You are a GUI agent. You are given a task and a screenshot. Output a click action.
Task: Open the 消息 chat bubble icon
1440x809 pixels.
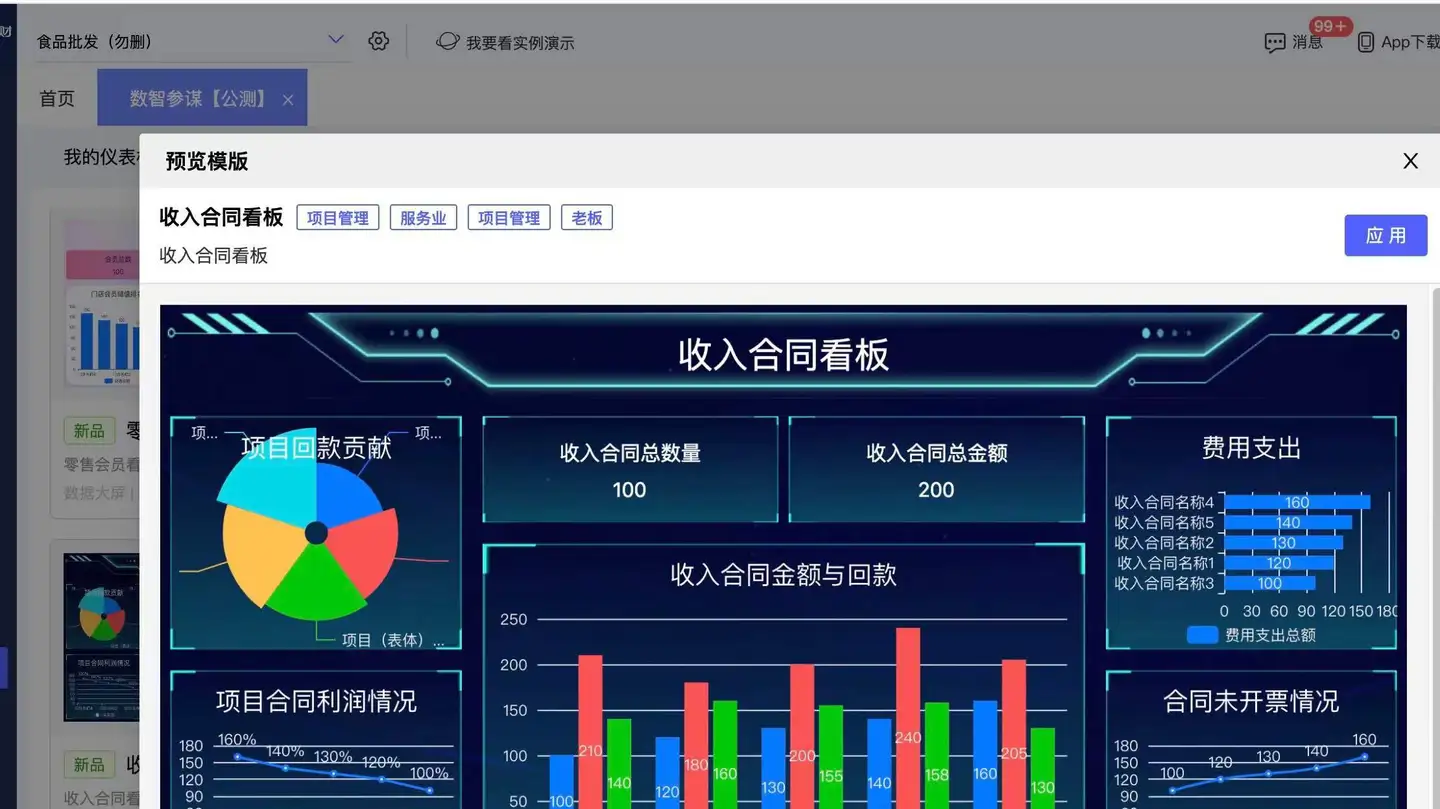coord(1275,42)
